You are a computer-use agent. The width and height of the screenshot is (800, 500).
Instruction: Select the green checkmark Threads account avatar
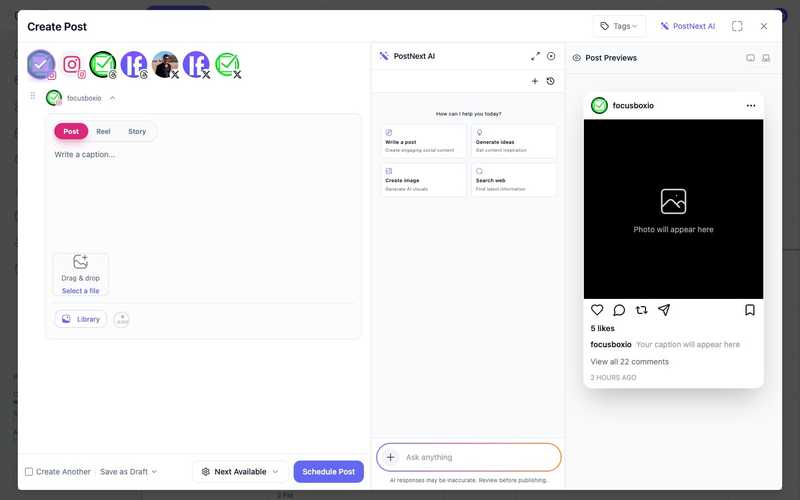click(103, 65)
